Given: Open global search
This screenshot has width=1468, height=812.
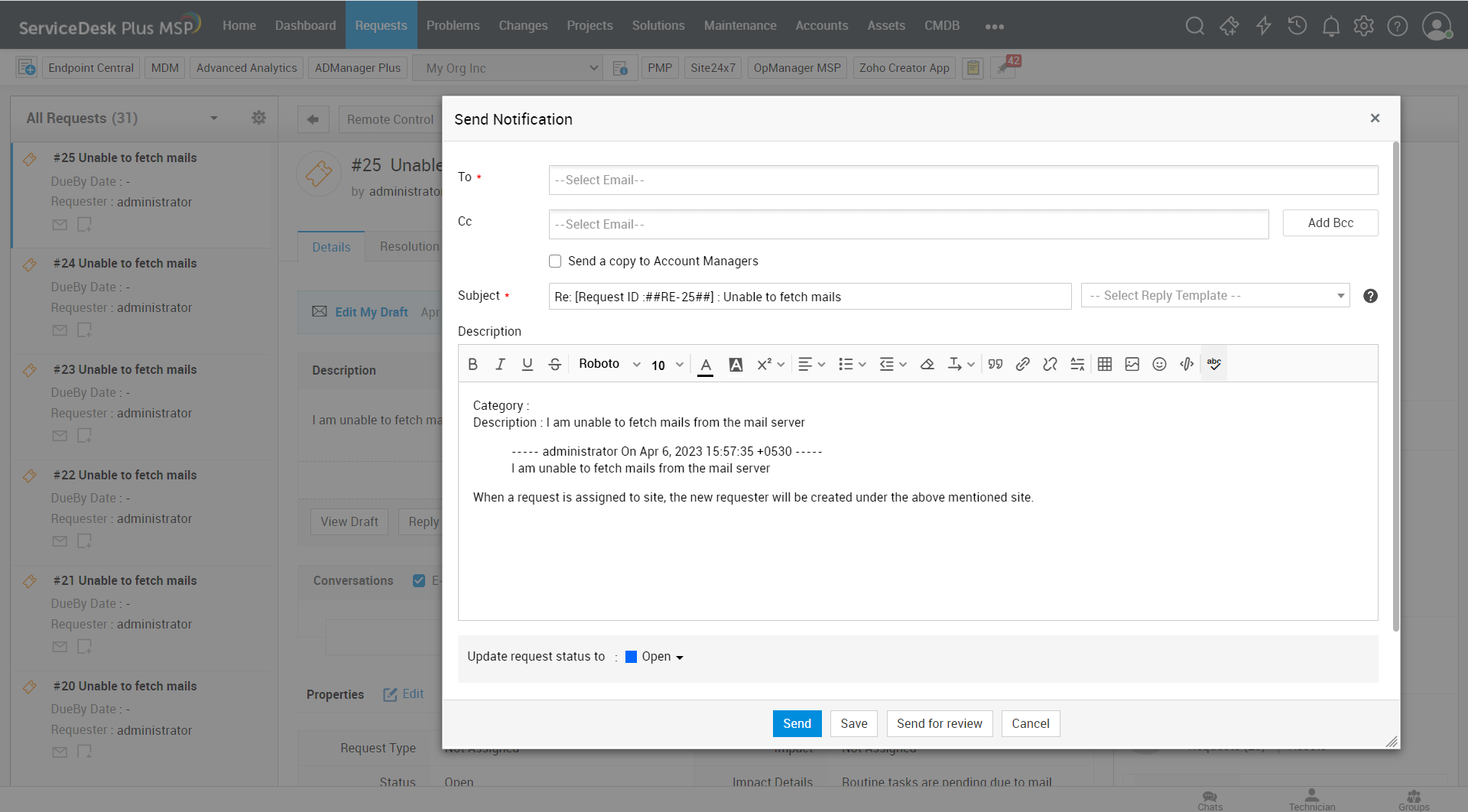Looking at the screenshot, I should (x=1195, y=26).
